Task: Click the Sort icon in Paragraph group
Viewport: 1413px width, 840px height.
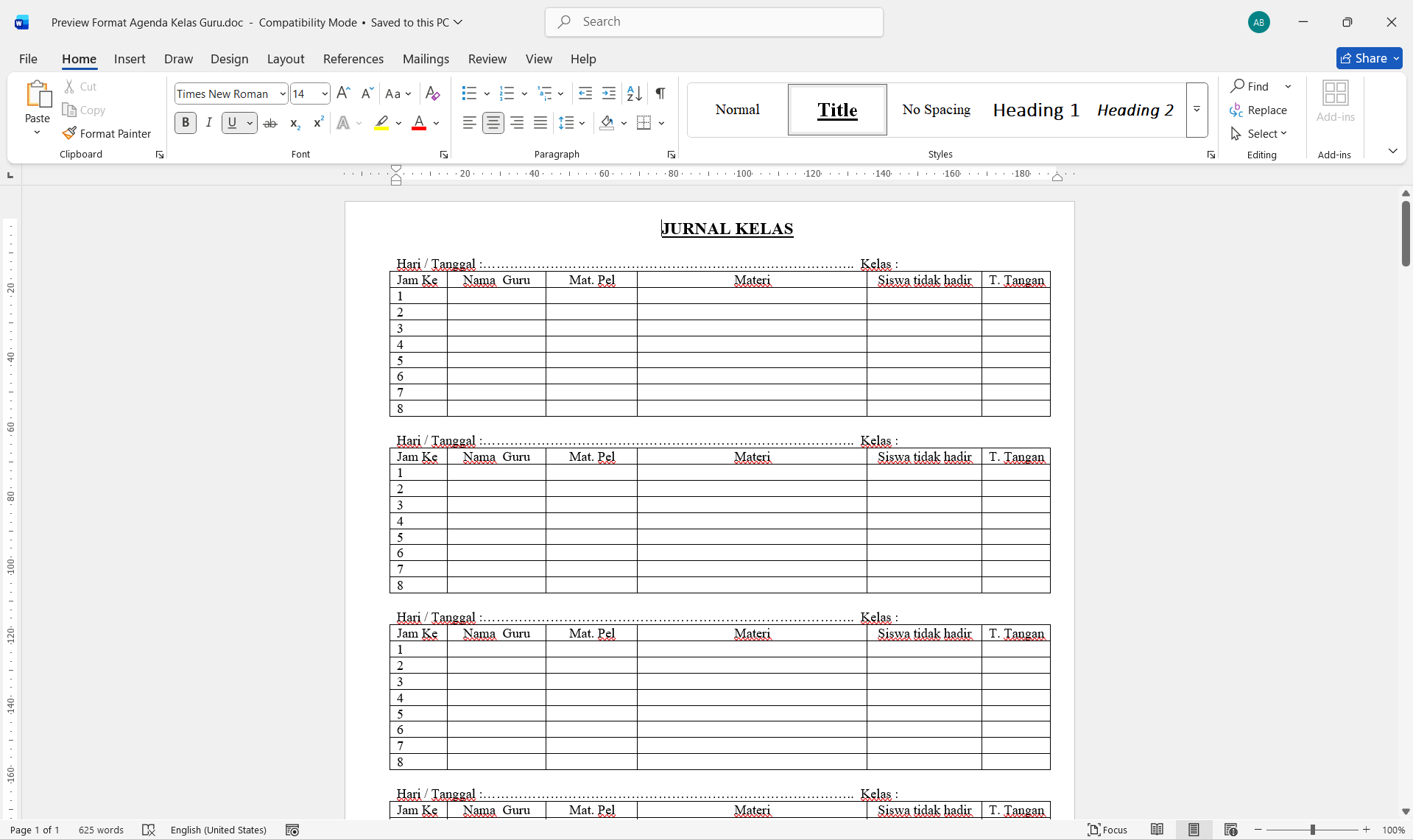Action: click(x=634, y=93)
